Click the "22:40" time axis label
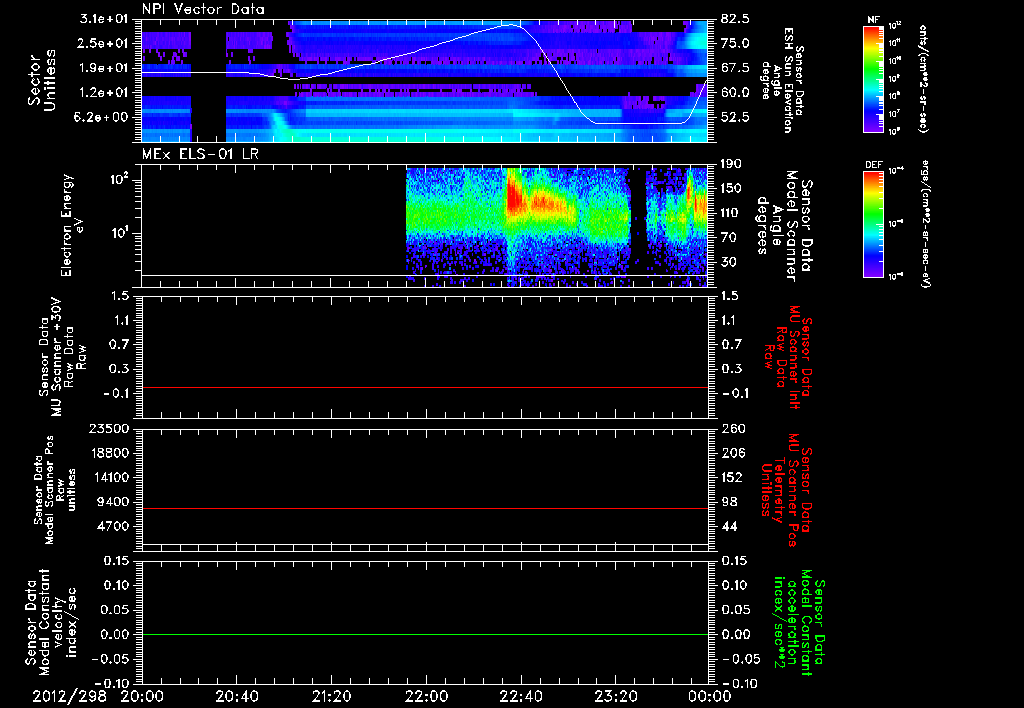The image size is (1024, 708). [521, 696]
